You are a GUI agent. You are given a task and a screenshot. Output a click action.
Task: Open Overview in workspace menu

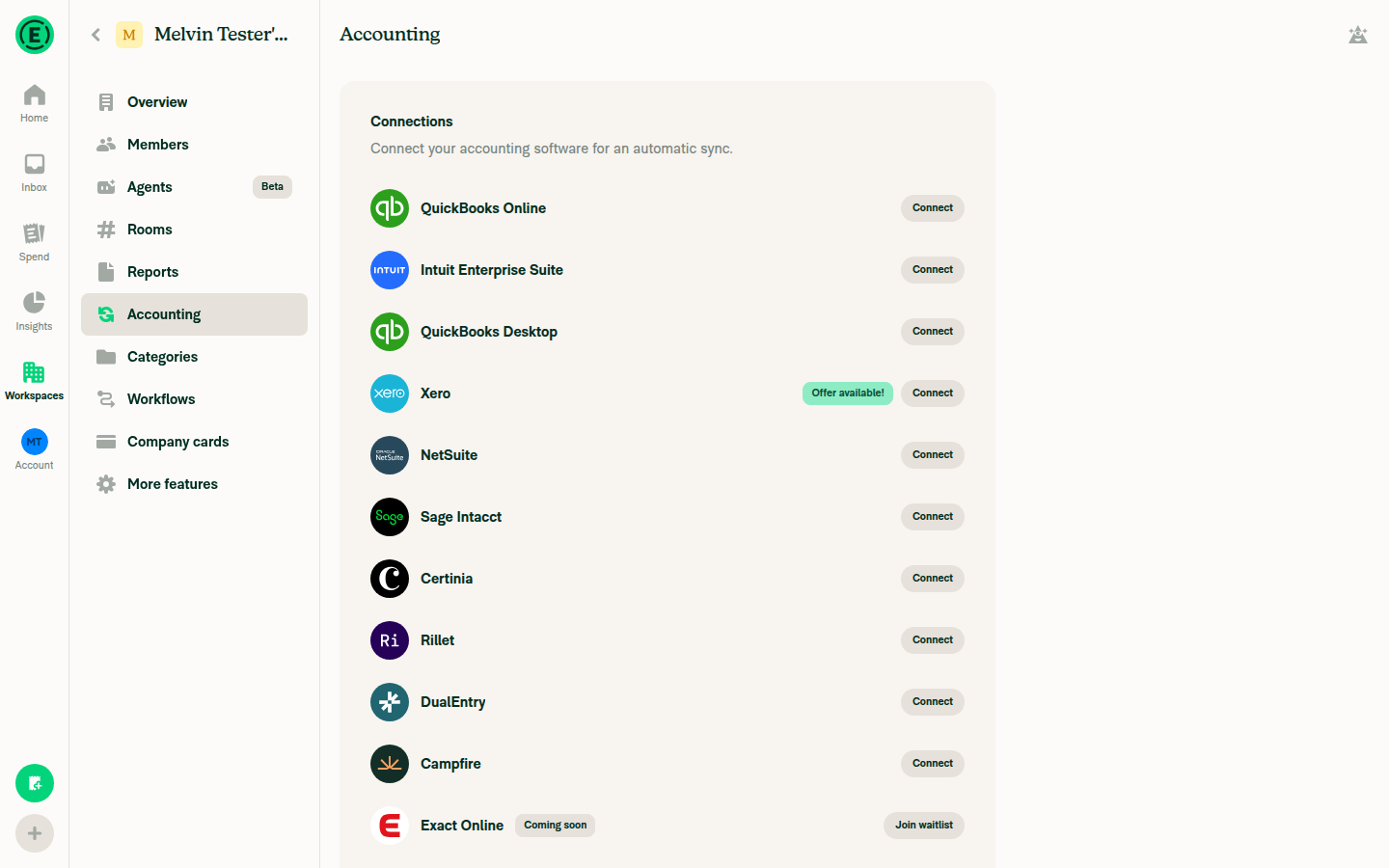(x=194, y=102)
